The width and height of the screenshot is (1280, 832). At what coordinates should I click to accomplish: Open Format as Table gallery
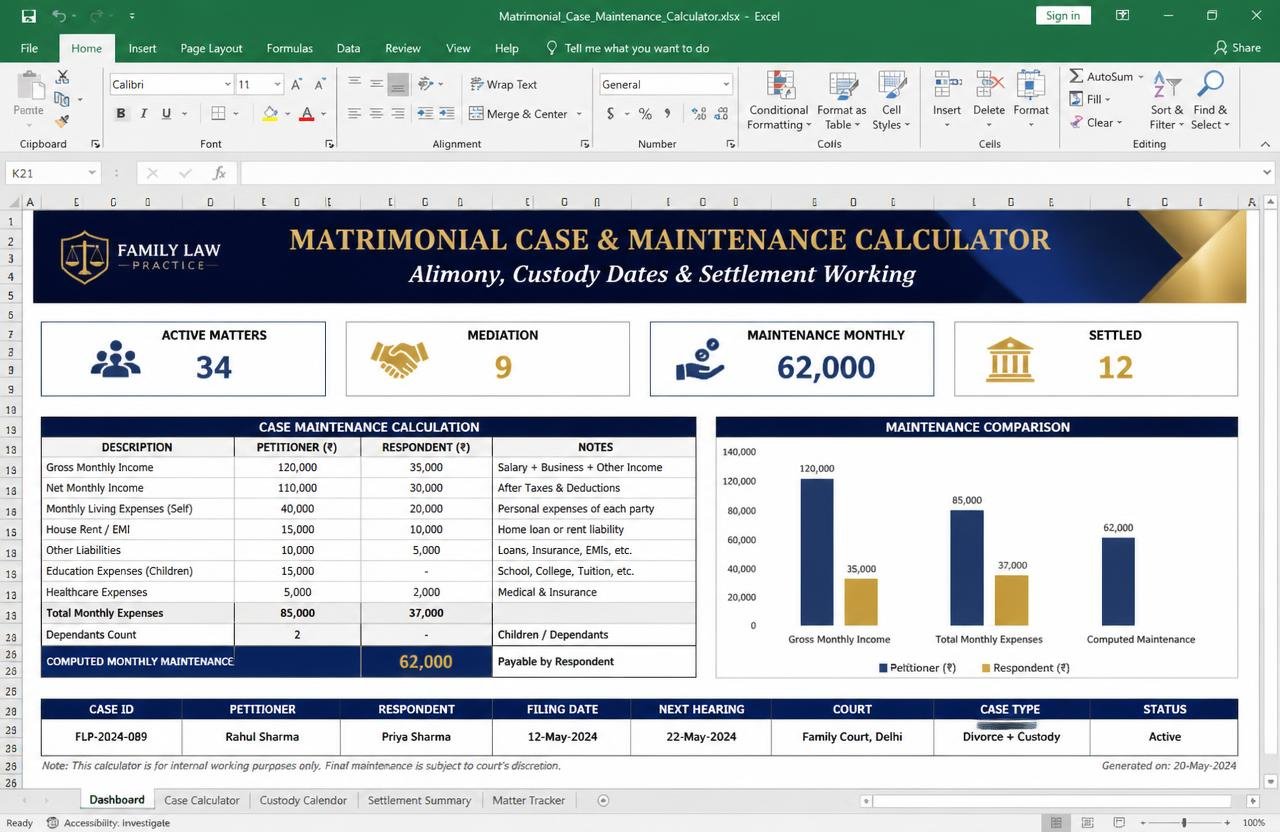[842, 100]
